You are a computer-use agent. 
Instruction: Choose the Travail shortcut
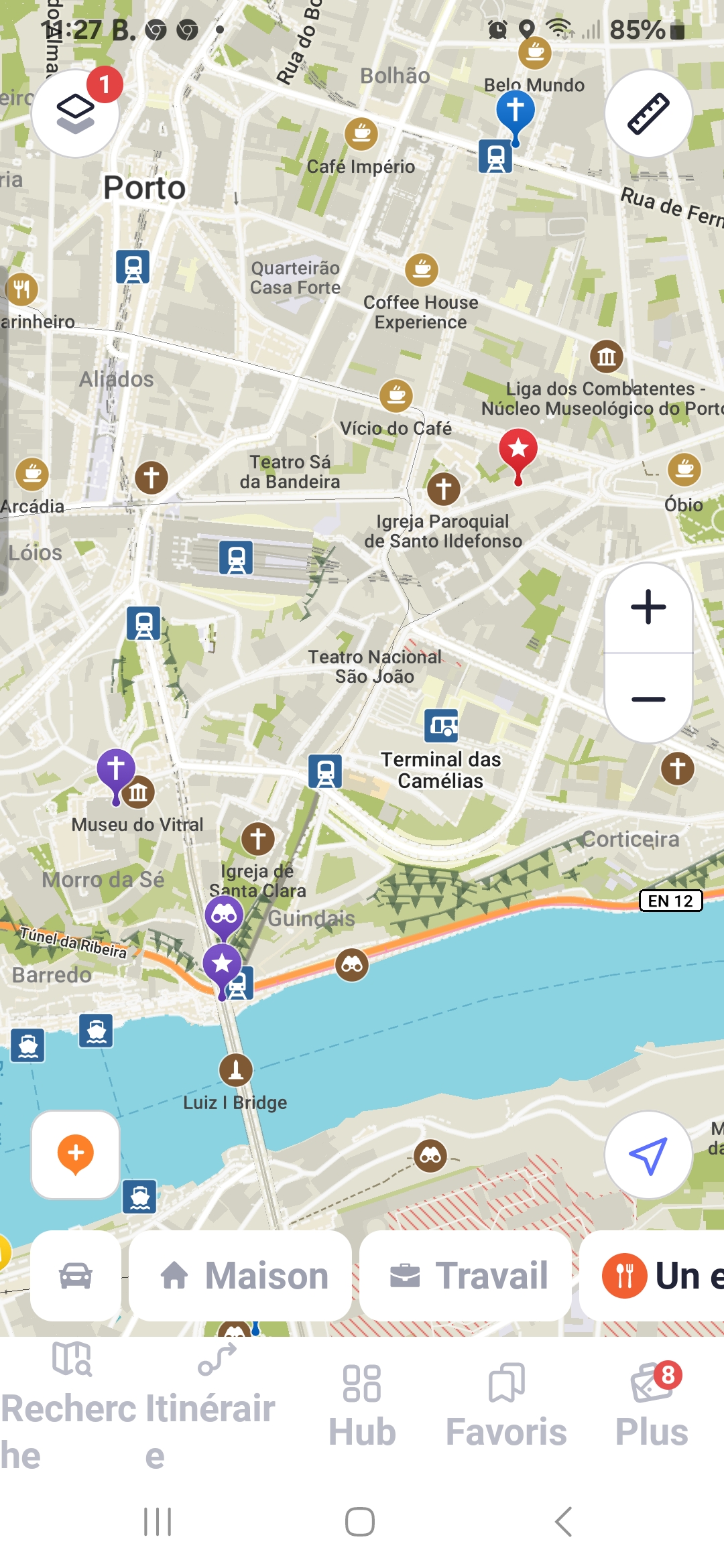click(466, 1275)
